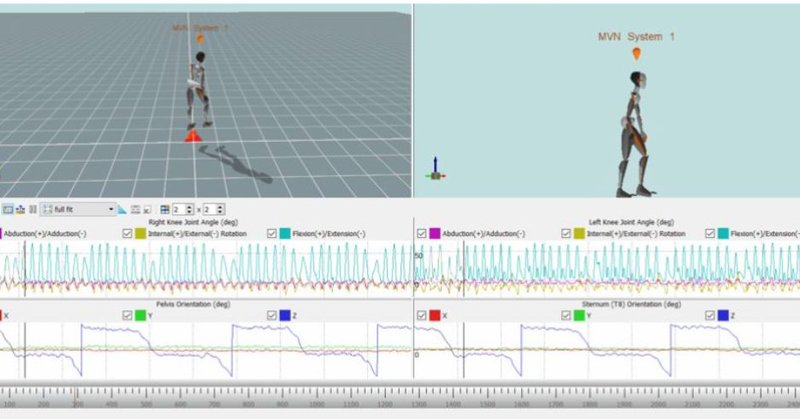Click the 'Pelvis Orientation (deg)' graph title
800x419 pixels.
pyautogui.click(x=193, y=304)
